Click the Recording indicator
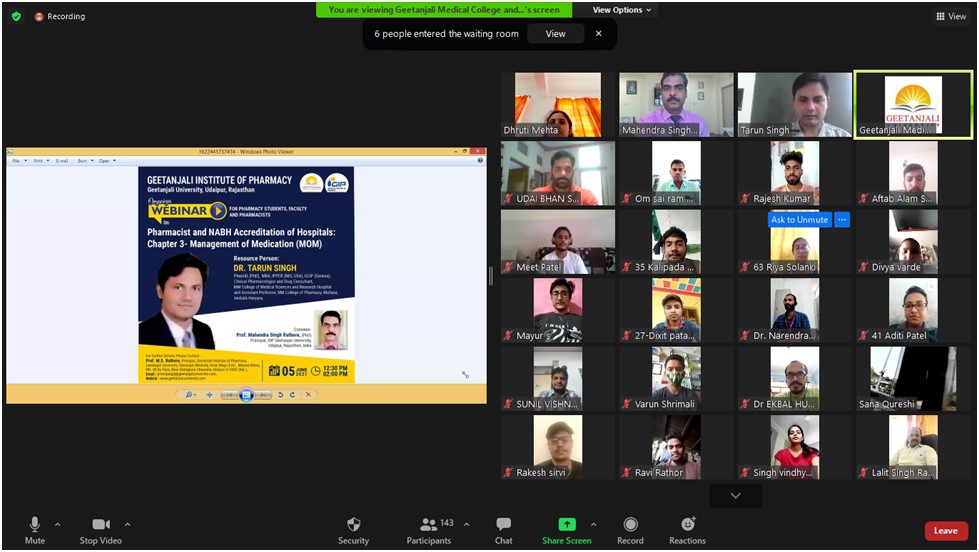The width and height of the screenshot is (979, 552). [60, 16]
